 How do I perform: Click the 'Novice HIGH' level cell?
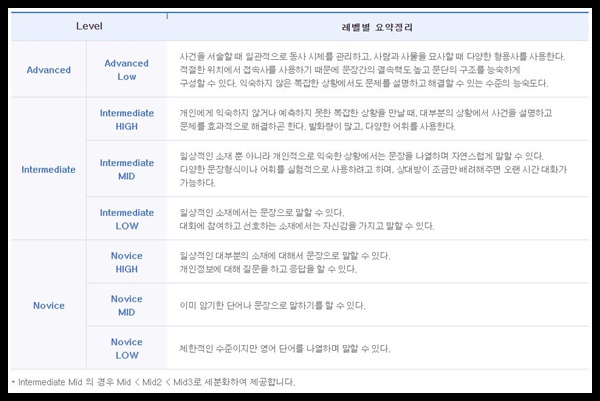click(127, 262)
